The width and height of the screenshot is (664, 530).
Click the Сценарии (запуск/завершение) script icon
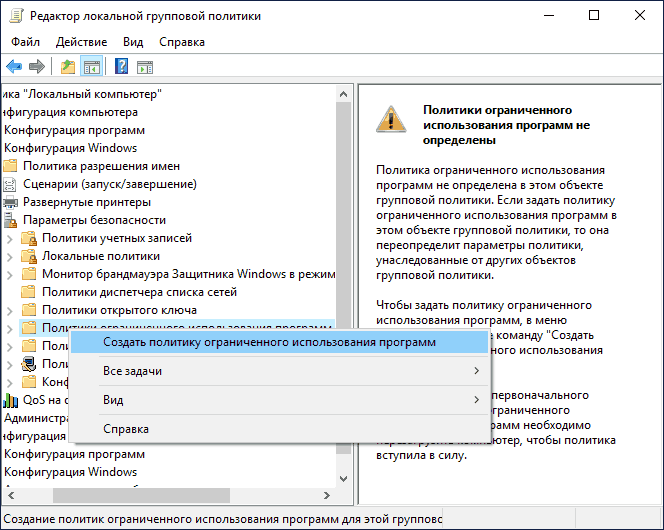coord(11,184)
